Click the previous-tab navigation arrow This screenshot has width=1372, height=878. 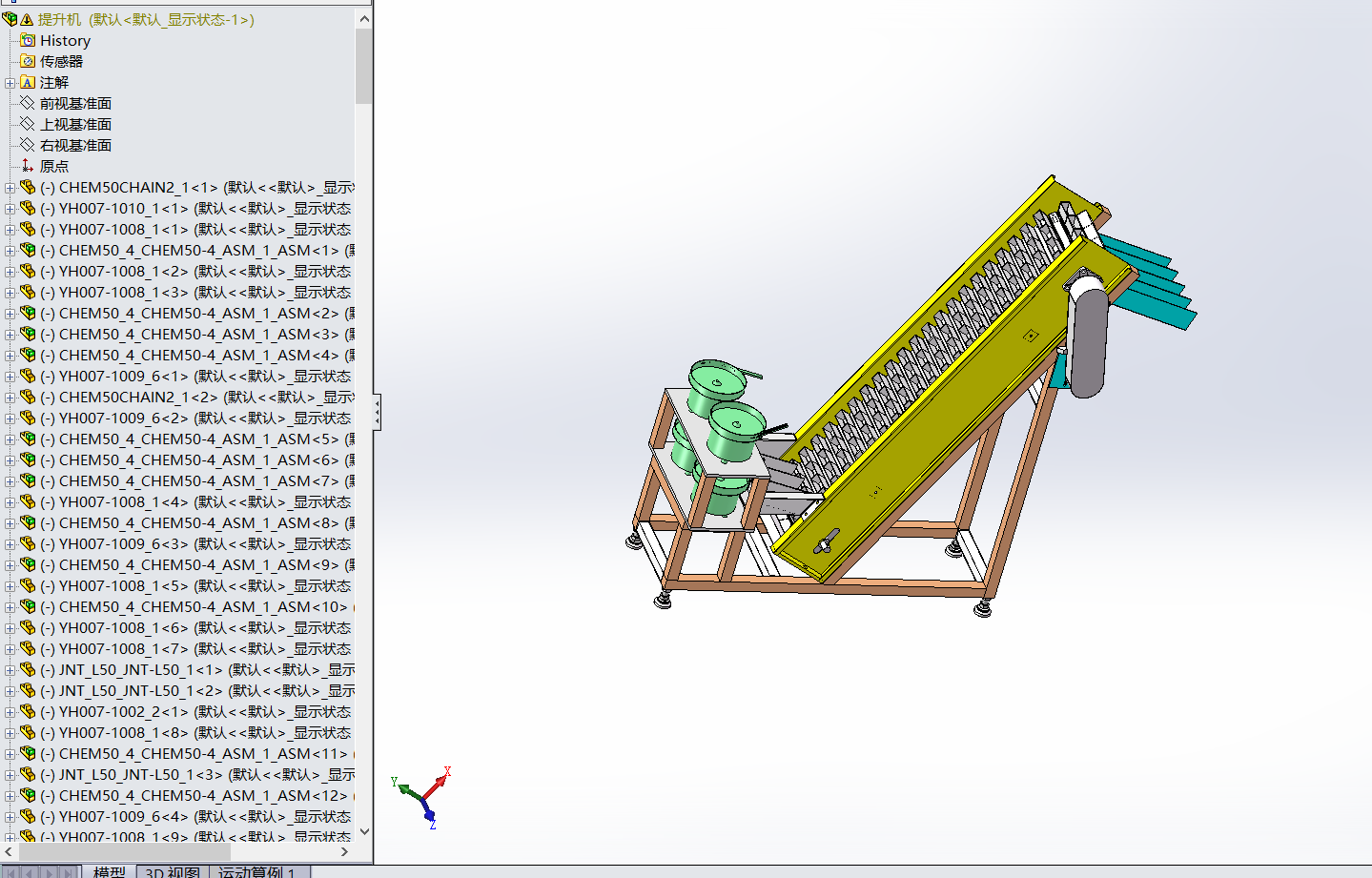pyautogui.click(x=30, y=871)
